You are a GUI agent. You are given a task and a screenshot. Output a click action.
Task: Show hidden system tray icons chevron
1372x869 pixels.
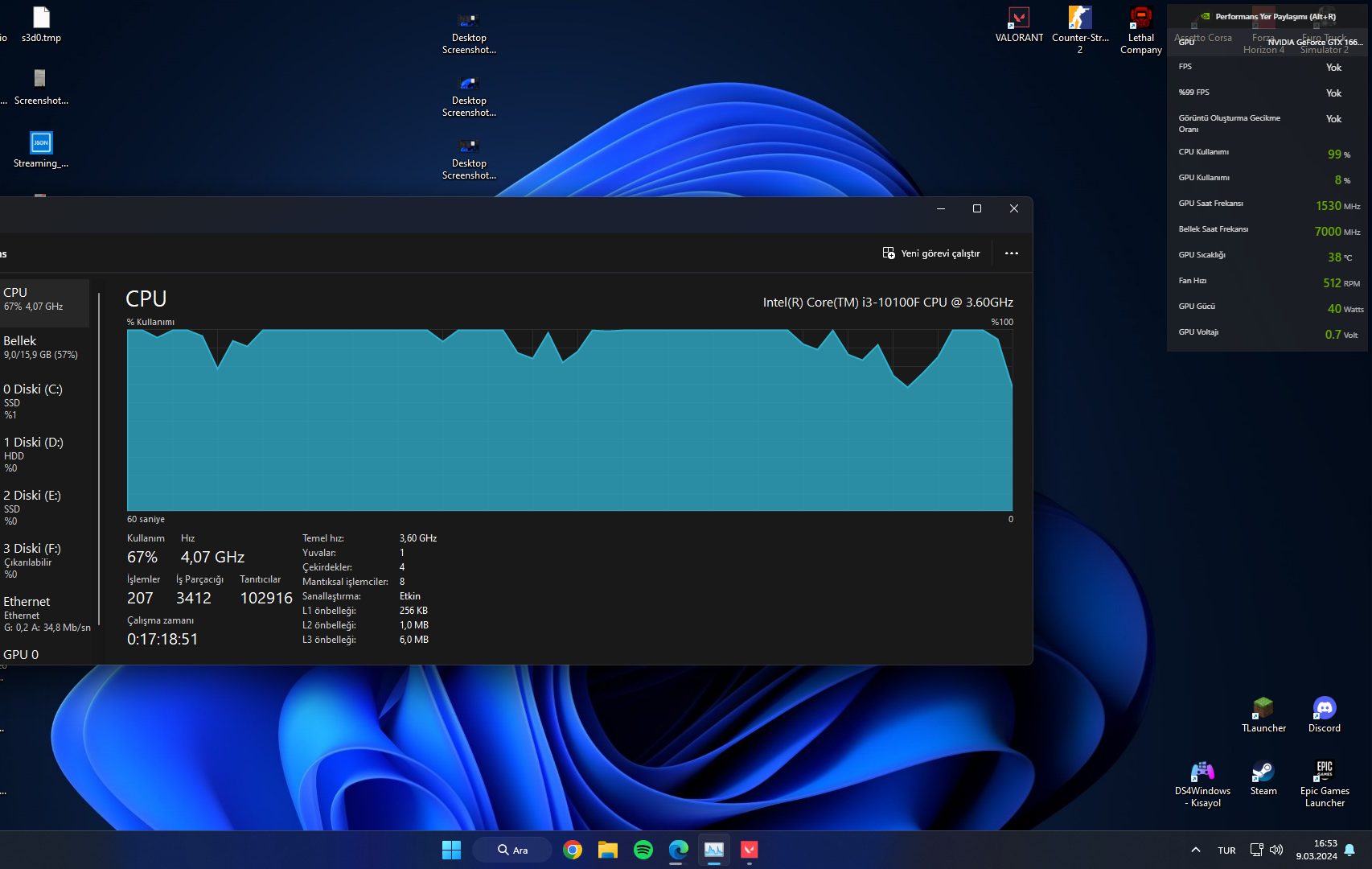[x=1196, y=850]
